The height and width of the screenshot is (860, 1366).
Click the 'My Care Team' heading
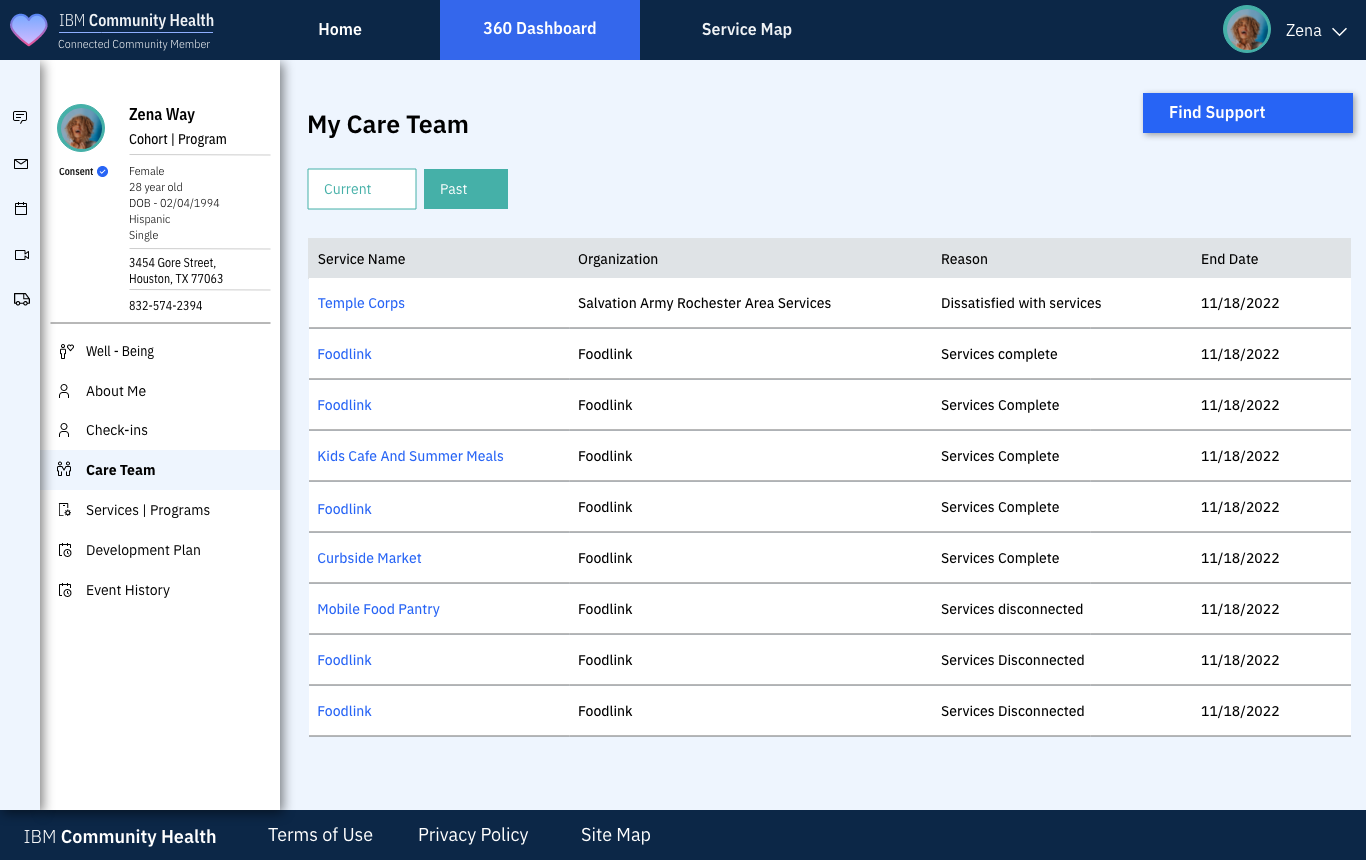click(388, 125)
